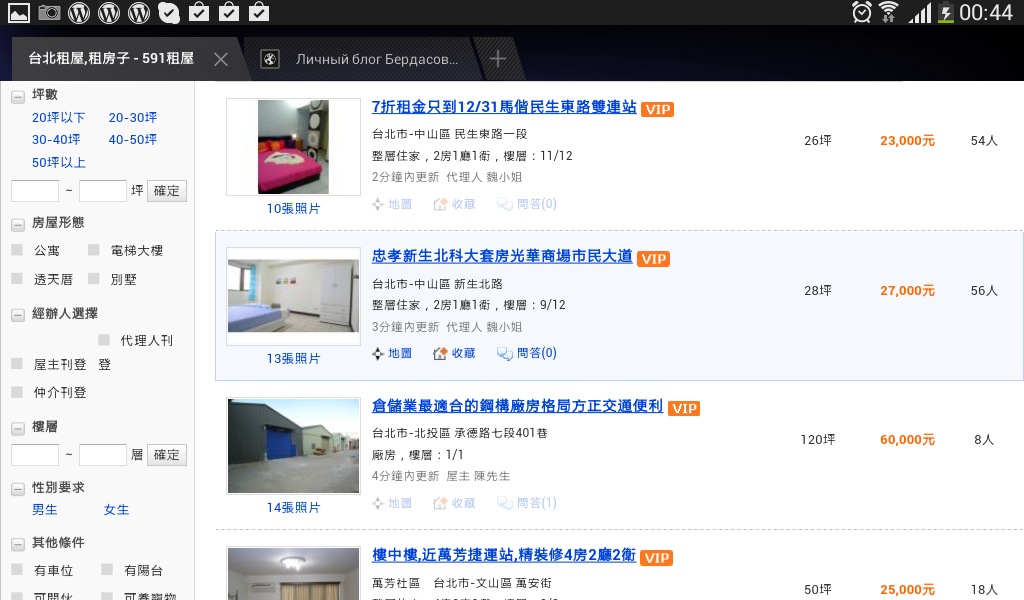1024x600 pixels.
Task: Check the 仲介刊登 option
Action: pos(18,392)
